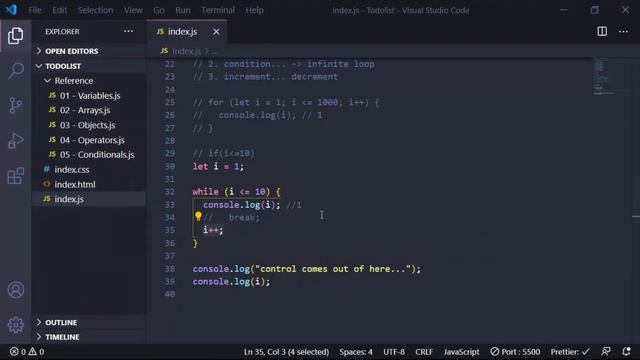Open Explorer Views and More Actions ellipsis
The width and height of the screenshot is (640, 360).
pos(128,31)
